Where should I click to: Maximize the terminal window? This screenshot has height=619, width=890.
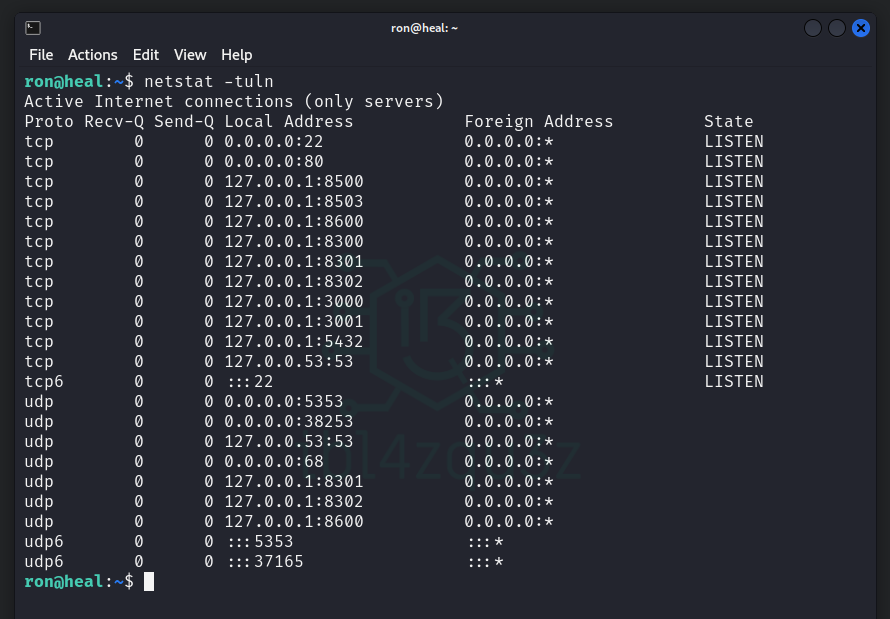837,28
